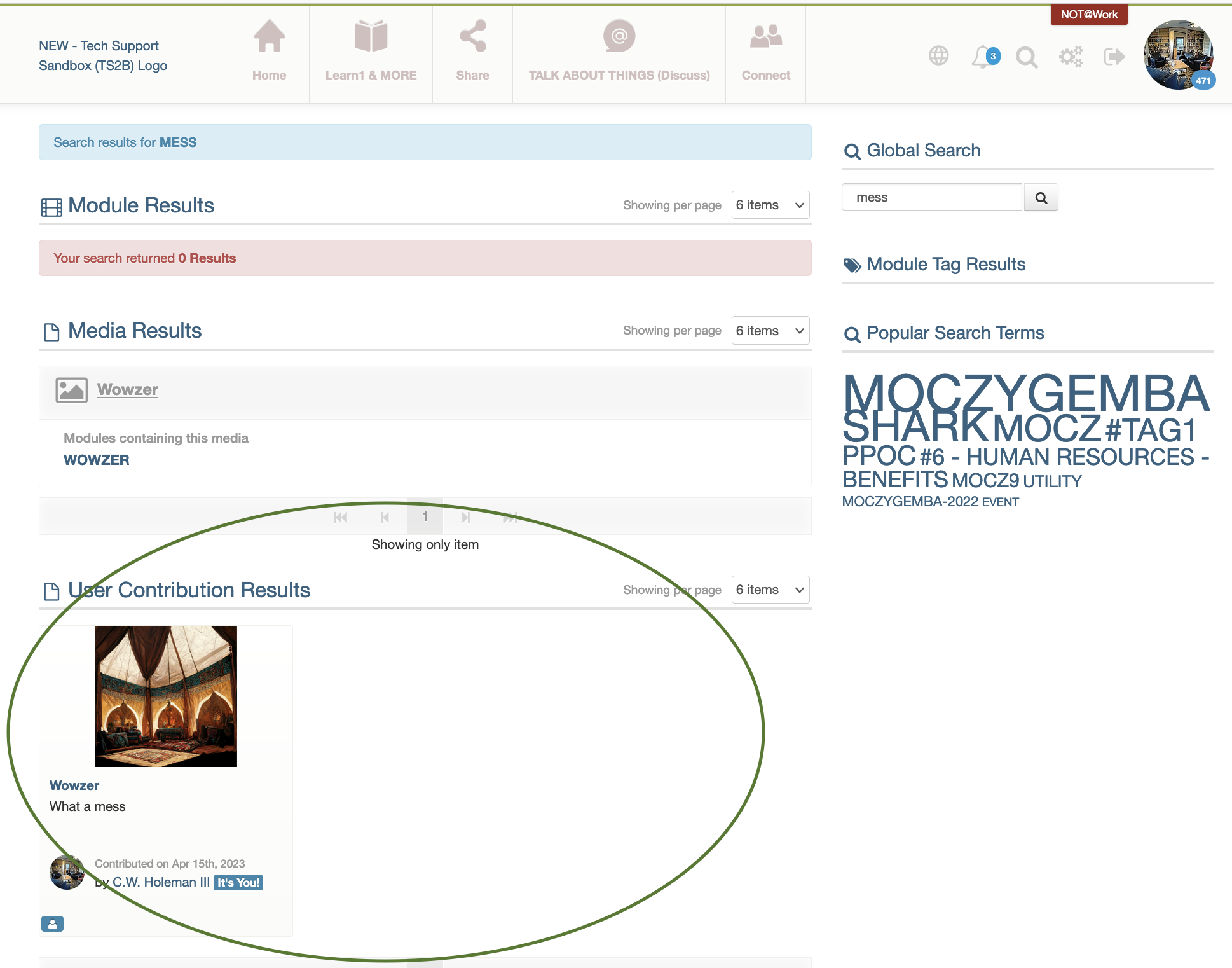1232x968 pixels.
Task: Search popular term EVENT
Action: tap(1001, 502)
